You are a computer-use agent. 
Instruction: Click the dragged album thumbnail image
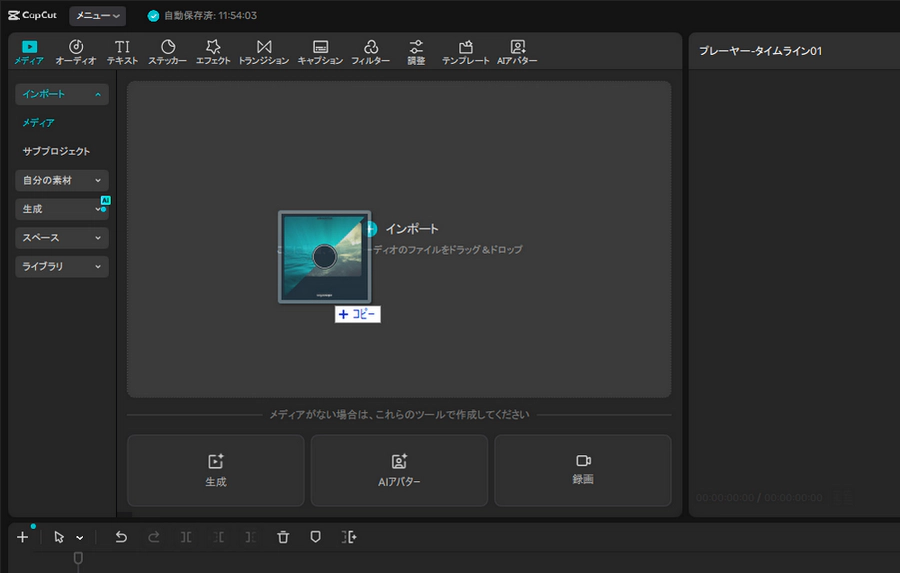pos(325,257)
